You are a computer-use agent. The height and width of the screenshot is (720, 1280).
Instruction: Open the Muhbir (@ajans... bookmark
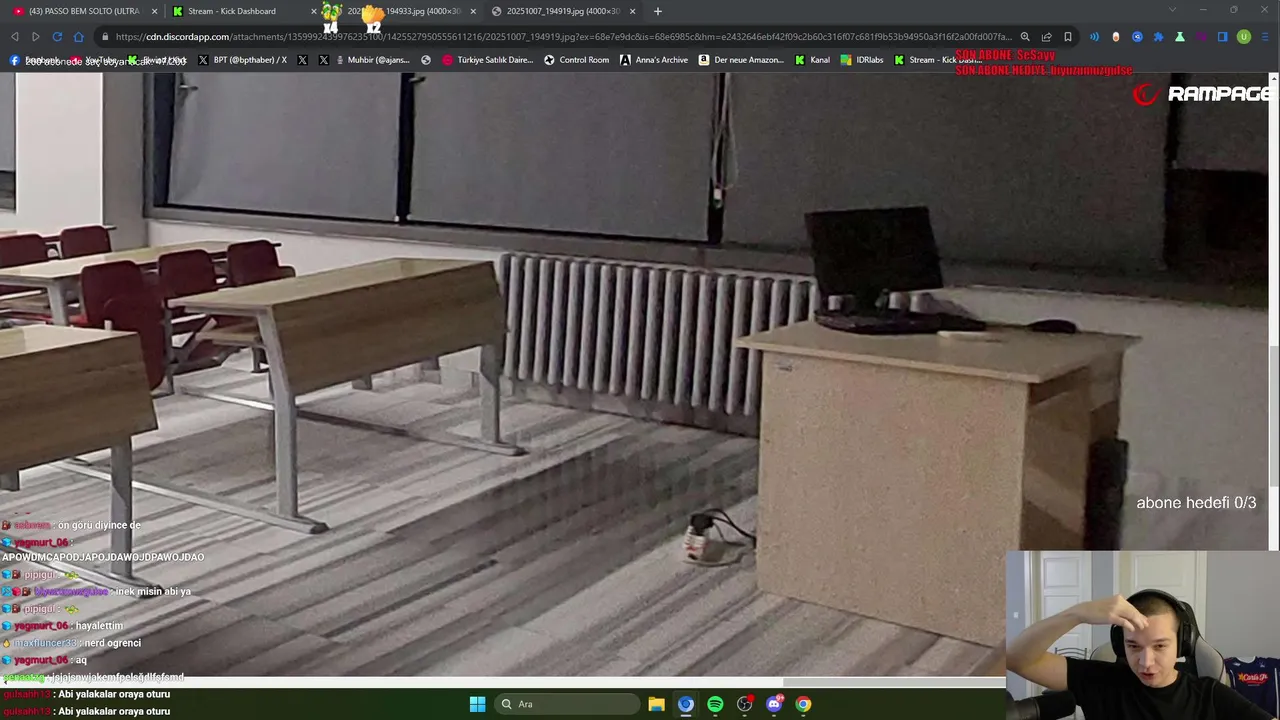point(371,60)
